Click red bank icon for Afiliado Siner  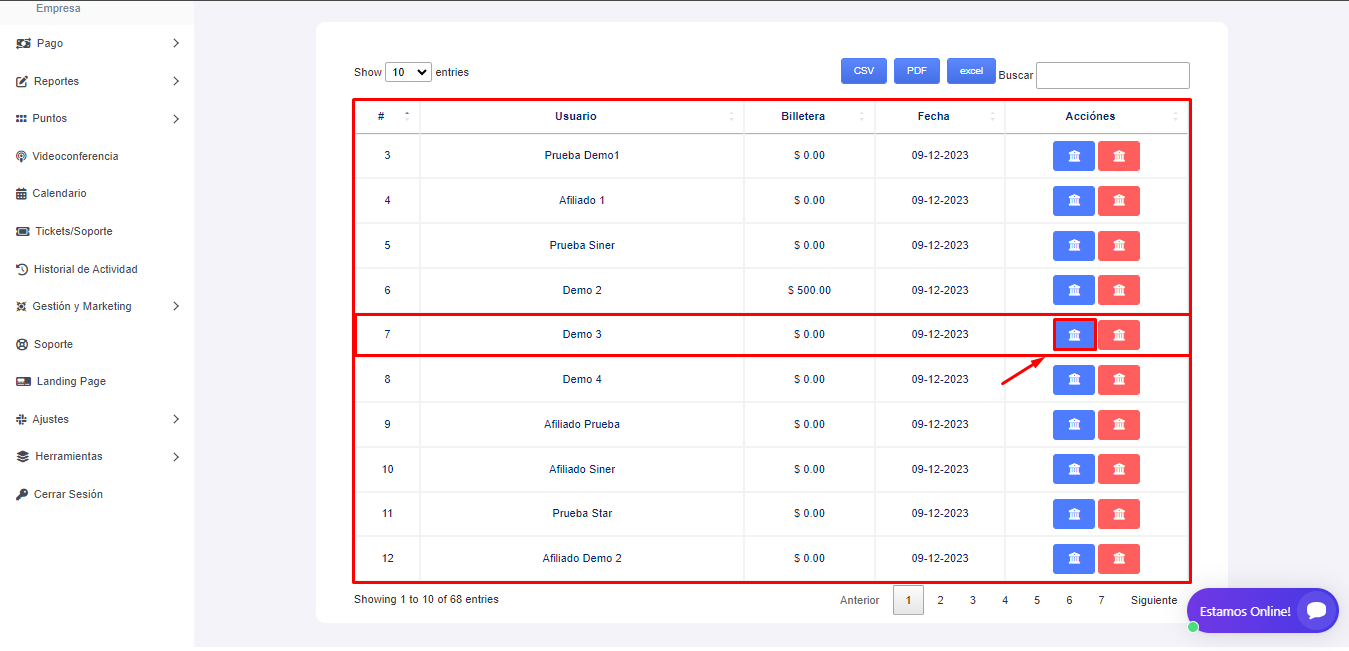pos(1118,469)
